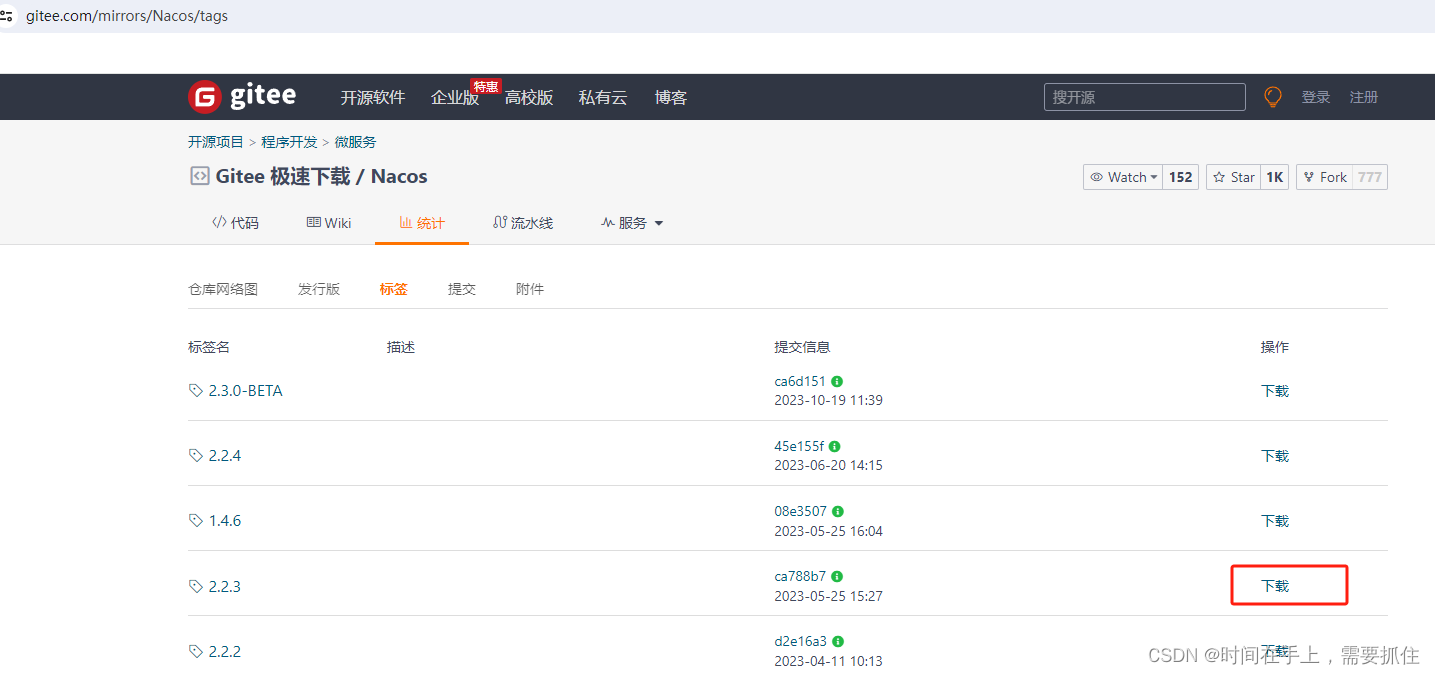Image resolution: width=1435 pixels, height=674 pixels.
Task: Open tag 2.2.2
Action: [225, 651]
